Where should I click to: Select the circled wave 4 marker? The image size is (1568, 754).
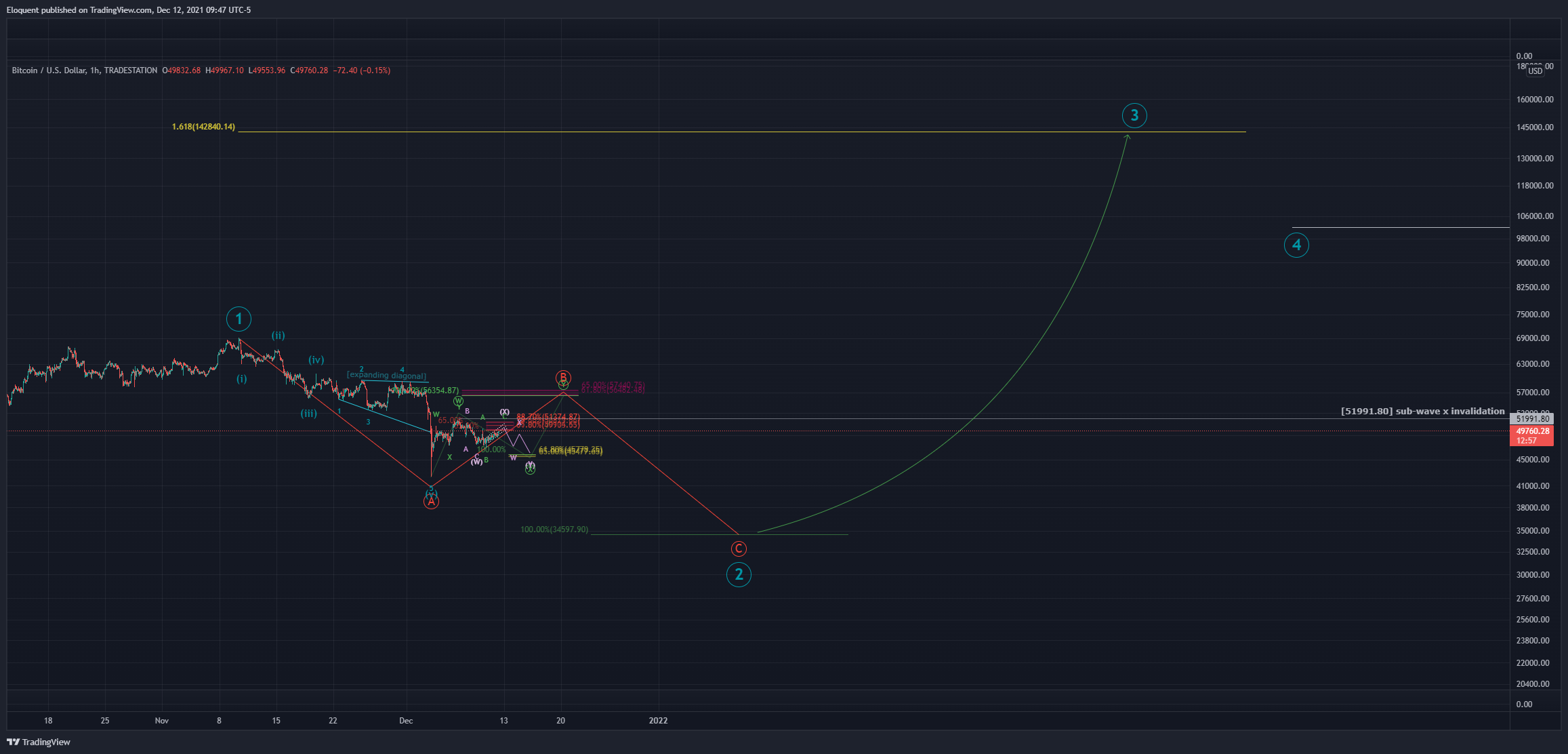1296,245
